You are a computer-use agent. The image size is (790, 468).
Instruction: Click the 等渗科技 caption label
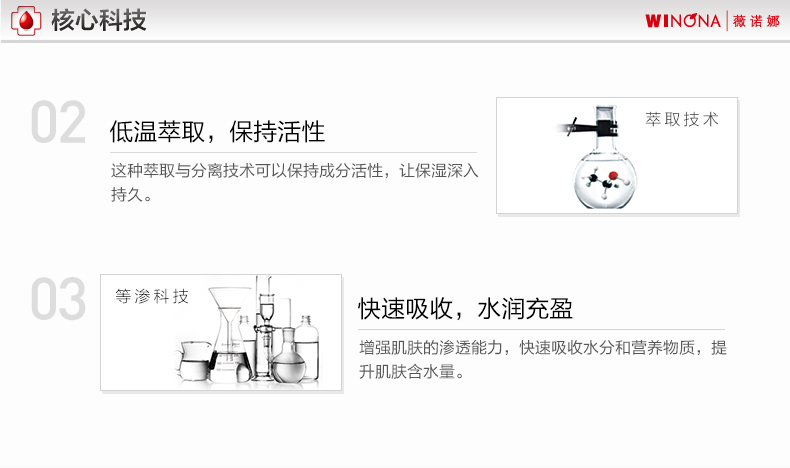click(152, 296)
